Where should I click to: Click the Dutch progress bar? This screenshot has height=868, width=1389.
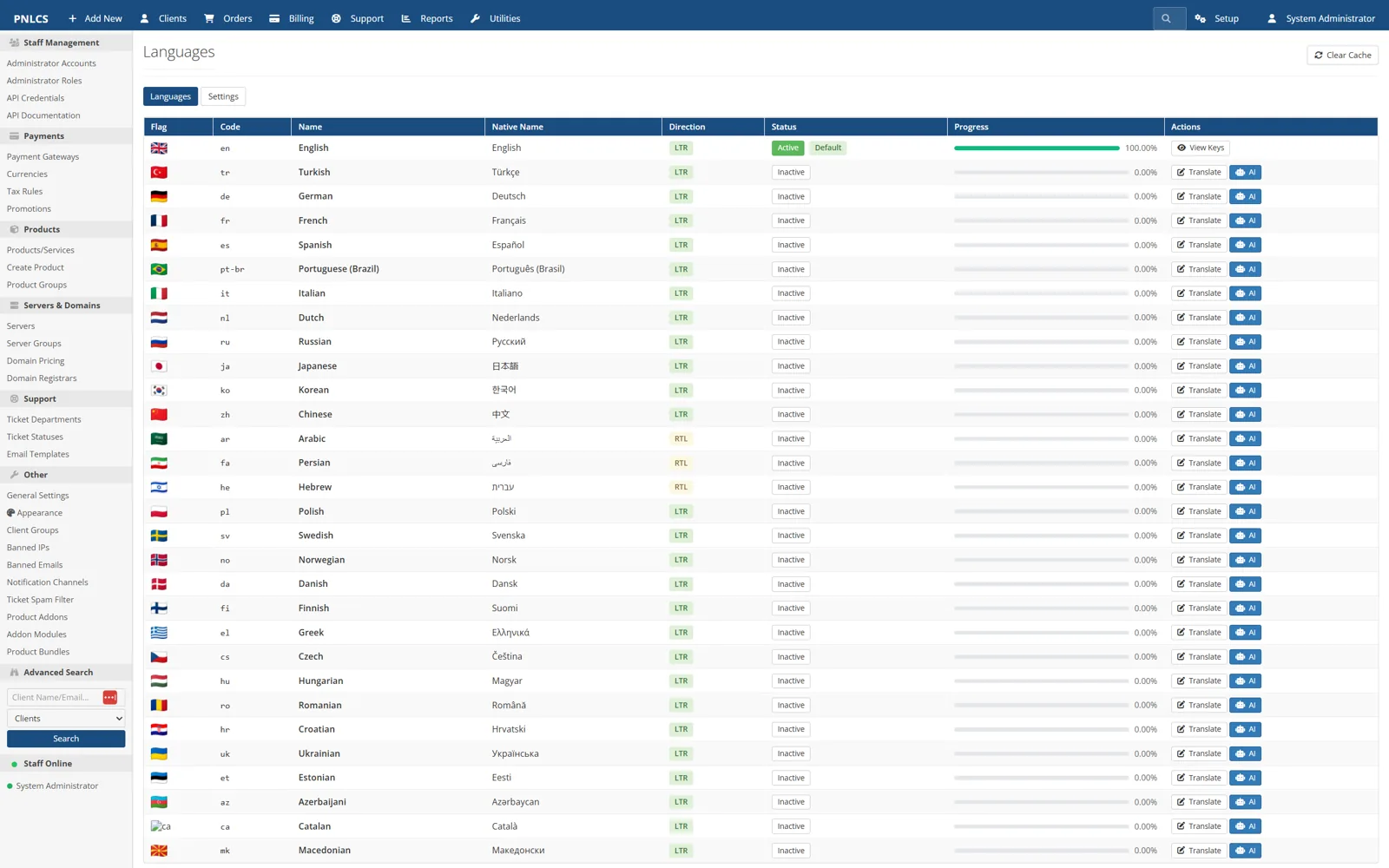[x=1041, y=318]
